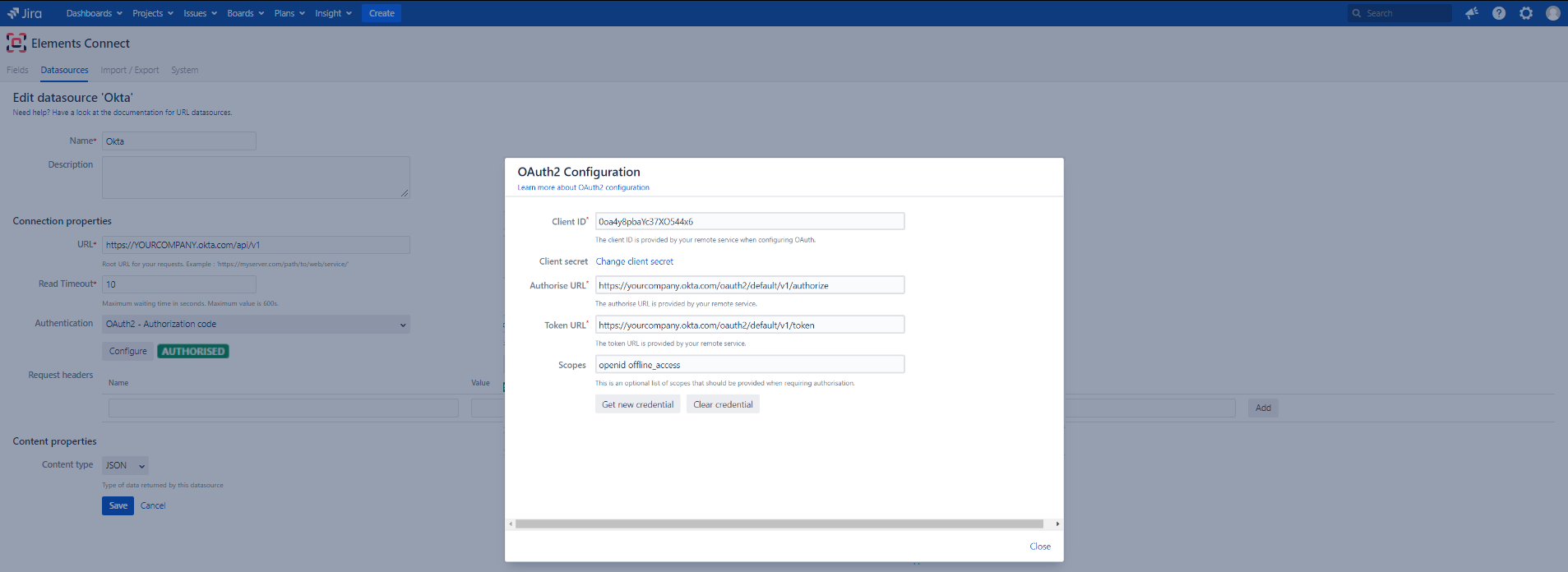Click left arrow of dialog scrollbar

[x=511, y=524]
